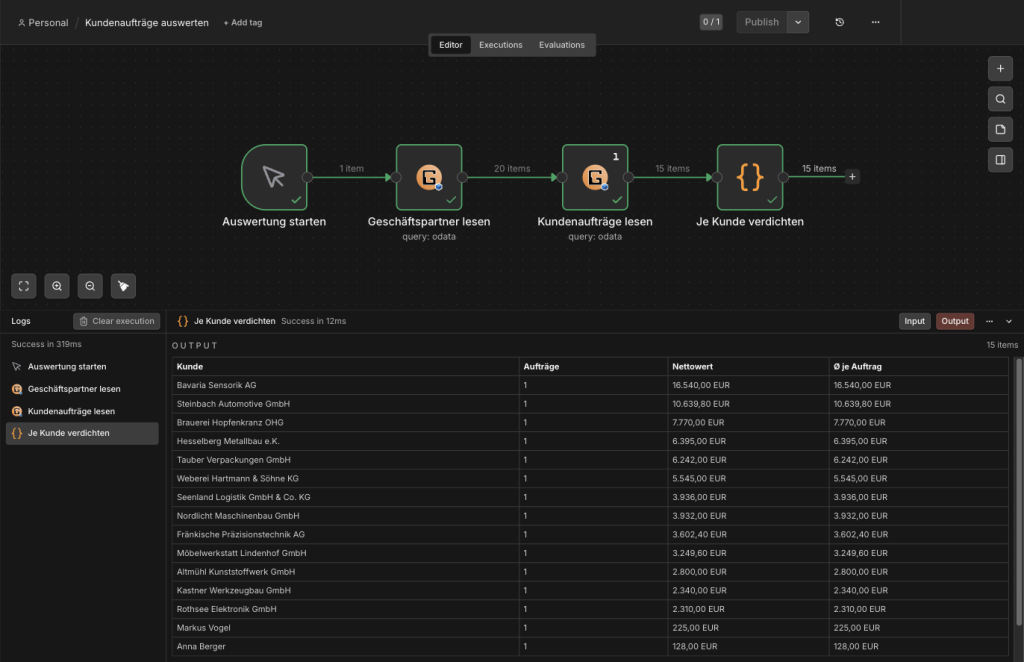
Task: Switch to the Editor tab
Action: click(451, 45)
